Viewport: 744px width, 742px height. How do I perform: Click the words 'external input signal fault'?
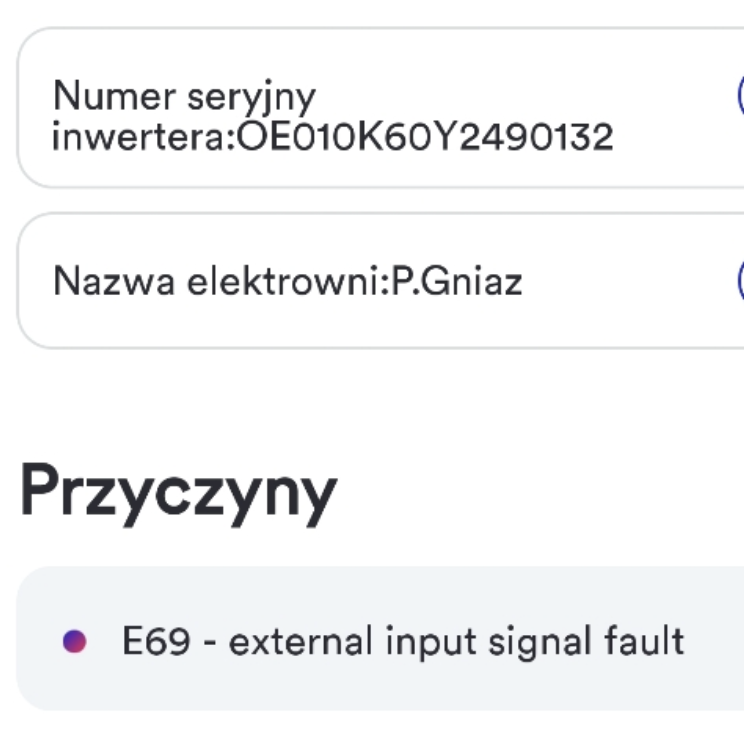pos(456,641)
